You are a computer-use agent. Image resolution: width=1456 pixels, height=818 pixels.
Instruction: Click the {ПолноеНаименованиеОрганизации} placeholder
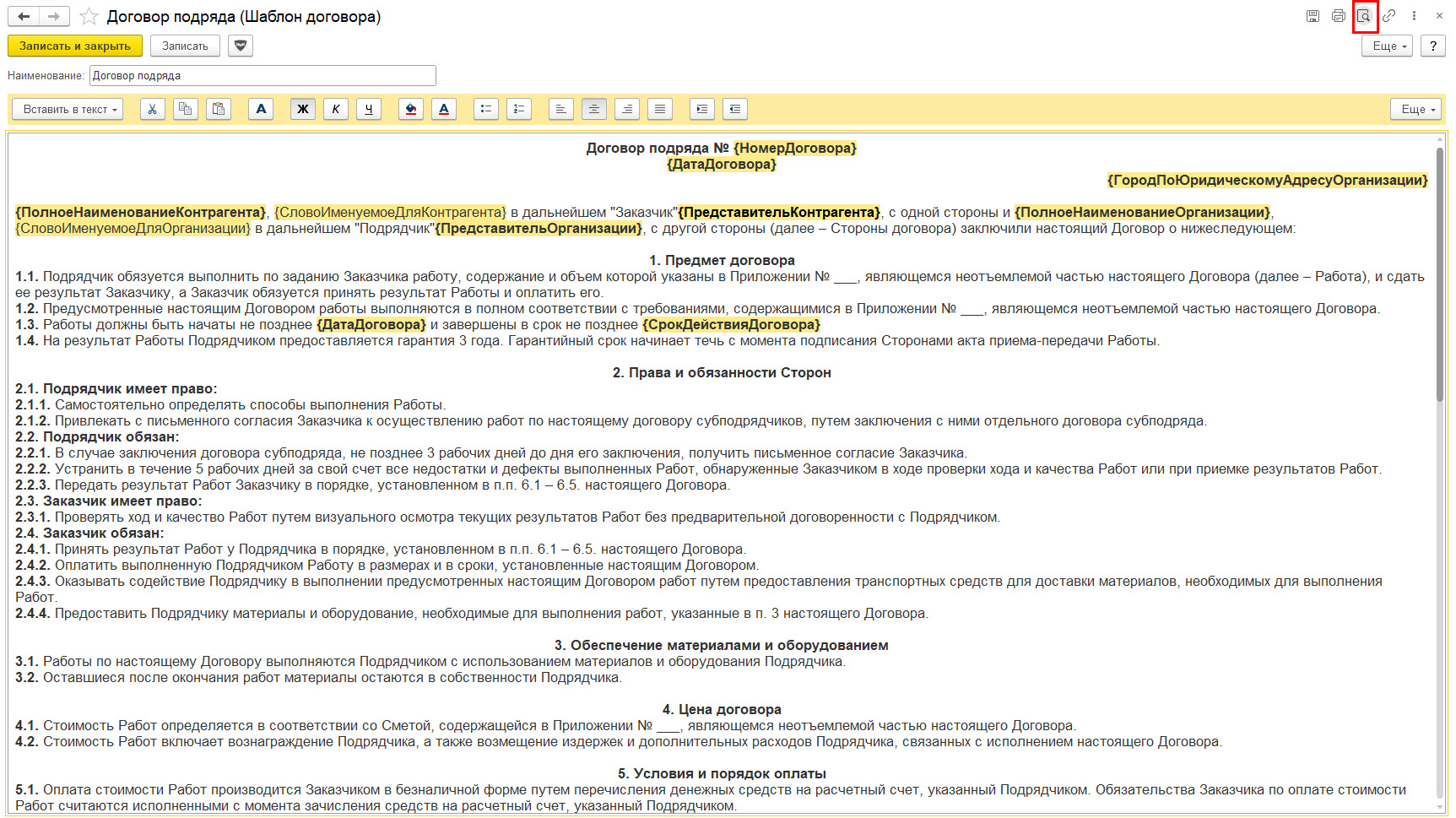1143,212
